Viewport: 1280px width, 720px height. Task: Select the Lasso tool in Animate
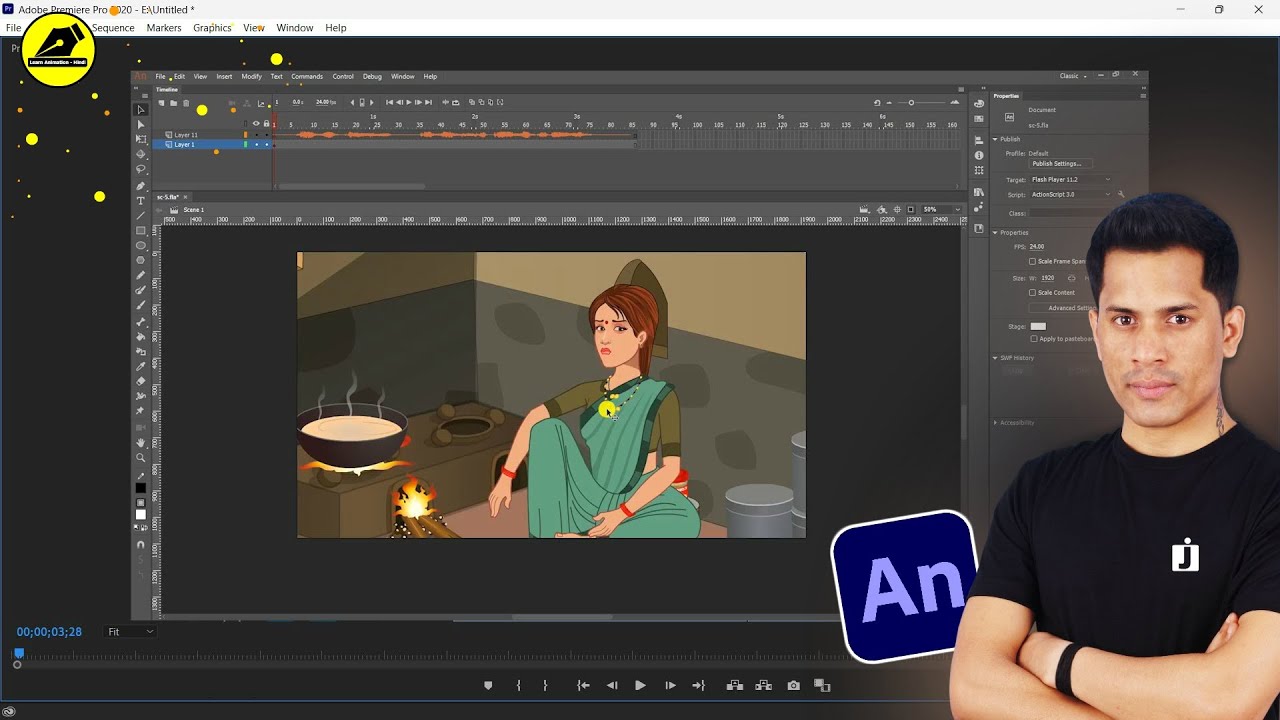(x=141, y=169)
